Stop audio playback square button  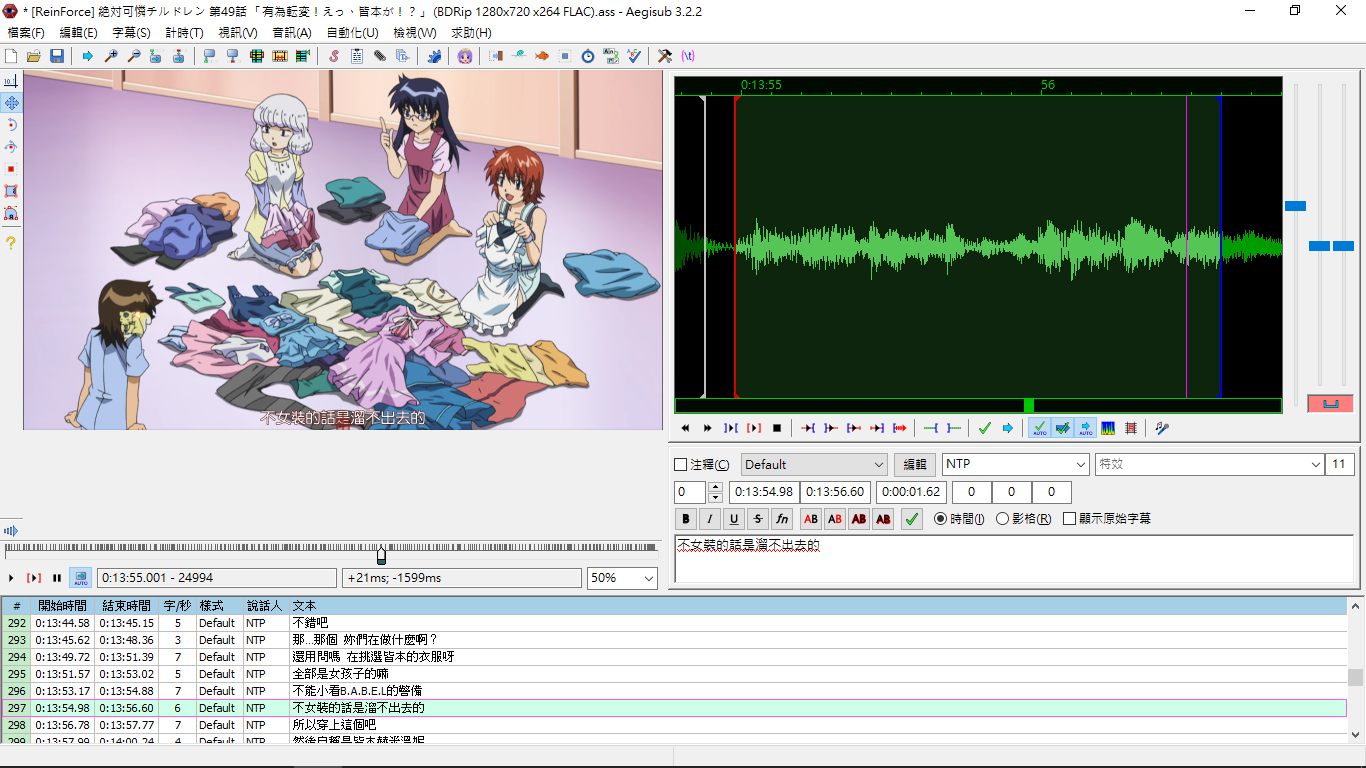(x=777, y=428)
